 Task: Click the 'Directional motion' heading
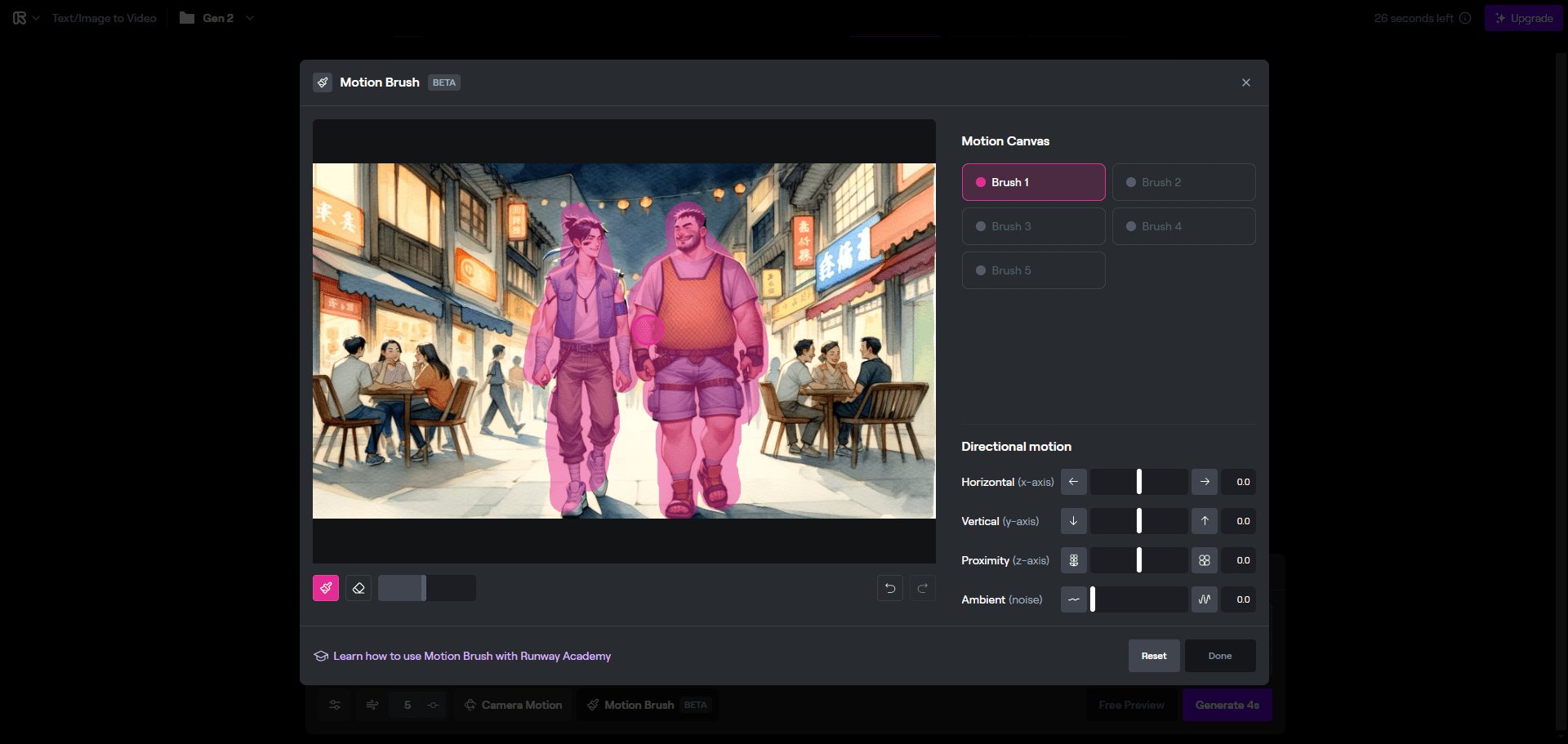coord(1016,447)
